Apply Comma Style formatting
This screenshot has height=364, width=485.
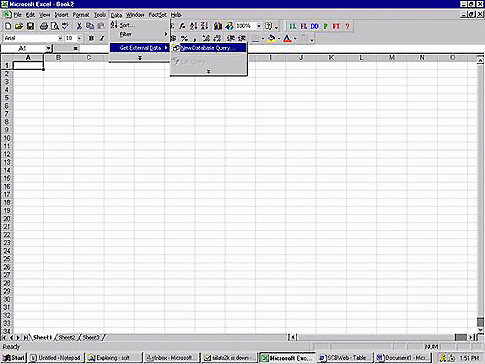(195, 38)
